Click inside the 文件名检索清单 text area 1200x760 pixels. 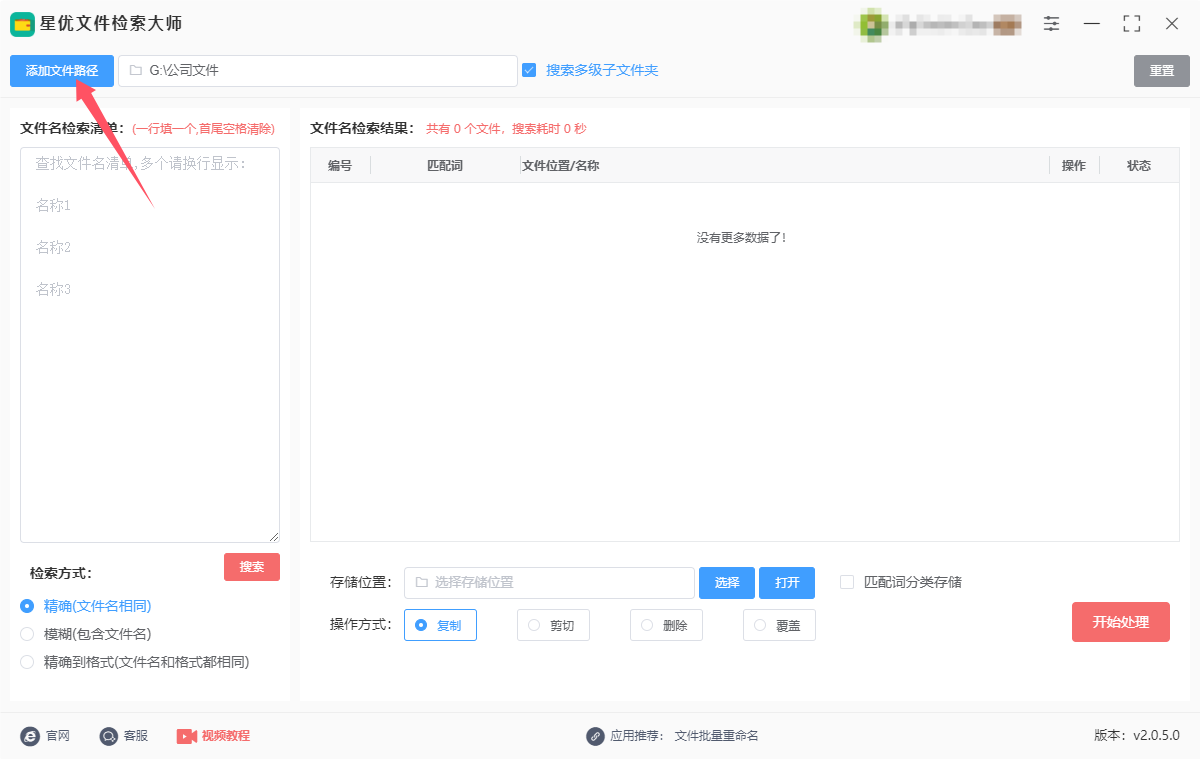(x=150, y=345)
